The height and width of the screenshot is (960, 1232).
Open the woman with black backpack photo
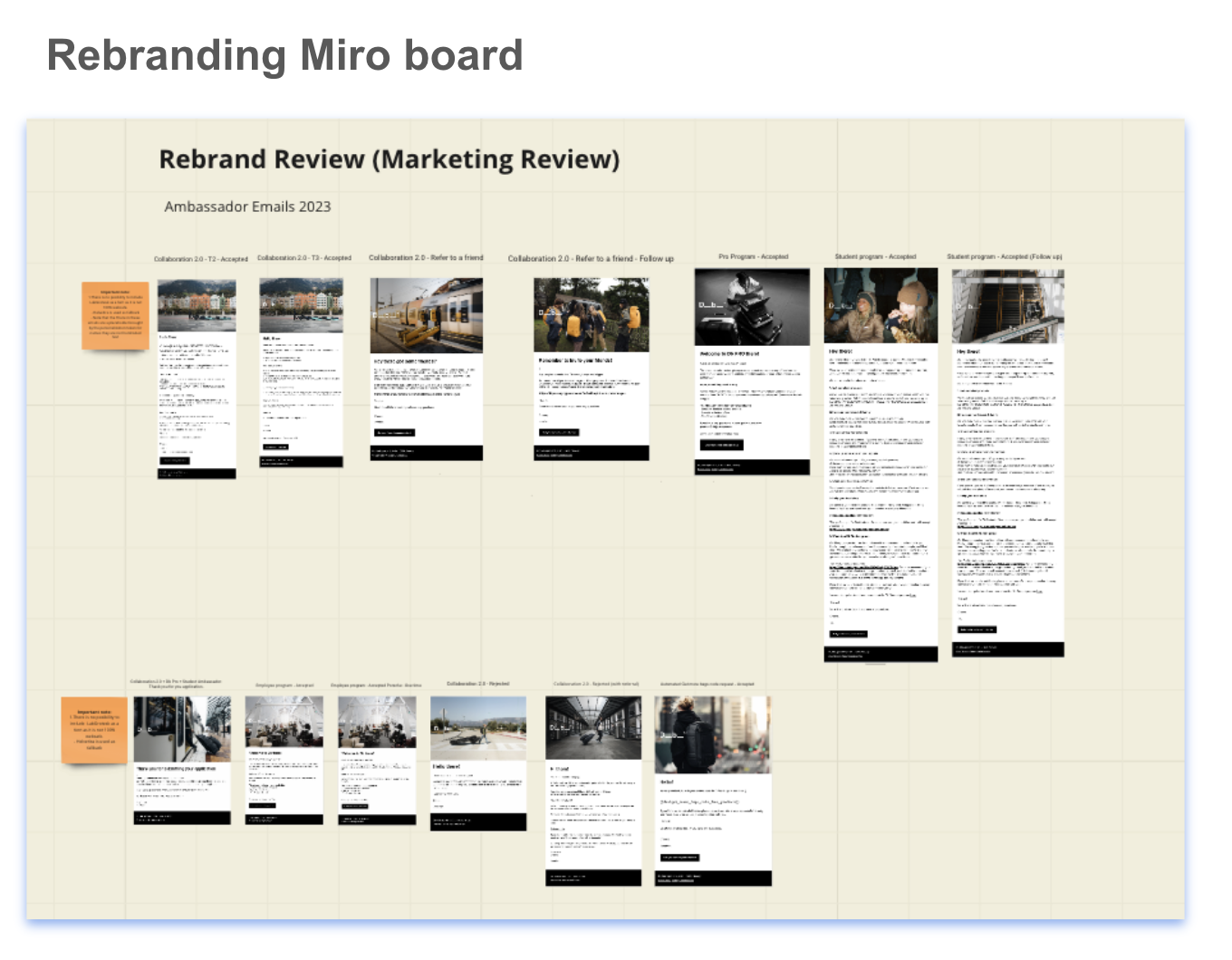[713, 734]
